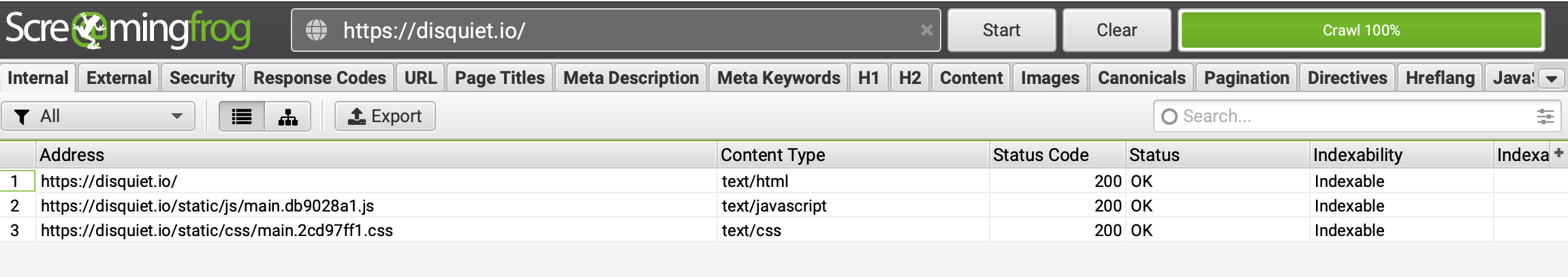The image size is (1568, 277).
Task: Export the current table data
Action: point(385,117)
